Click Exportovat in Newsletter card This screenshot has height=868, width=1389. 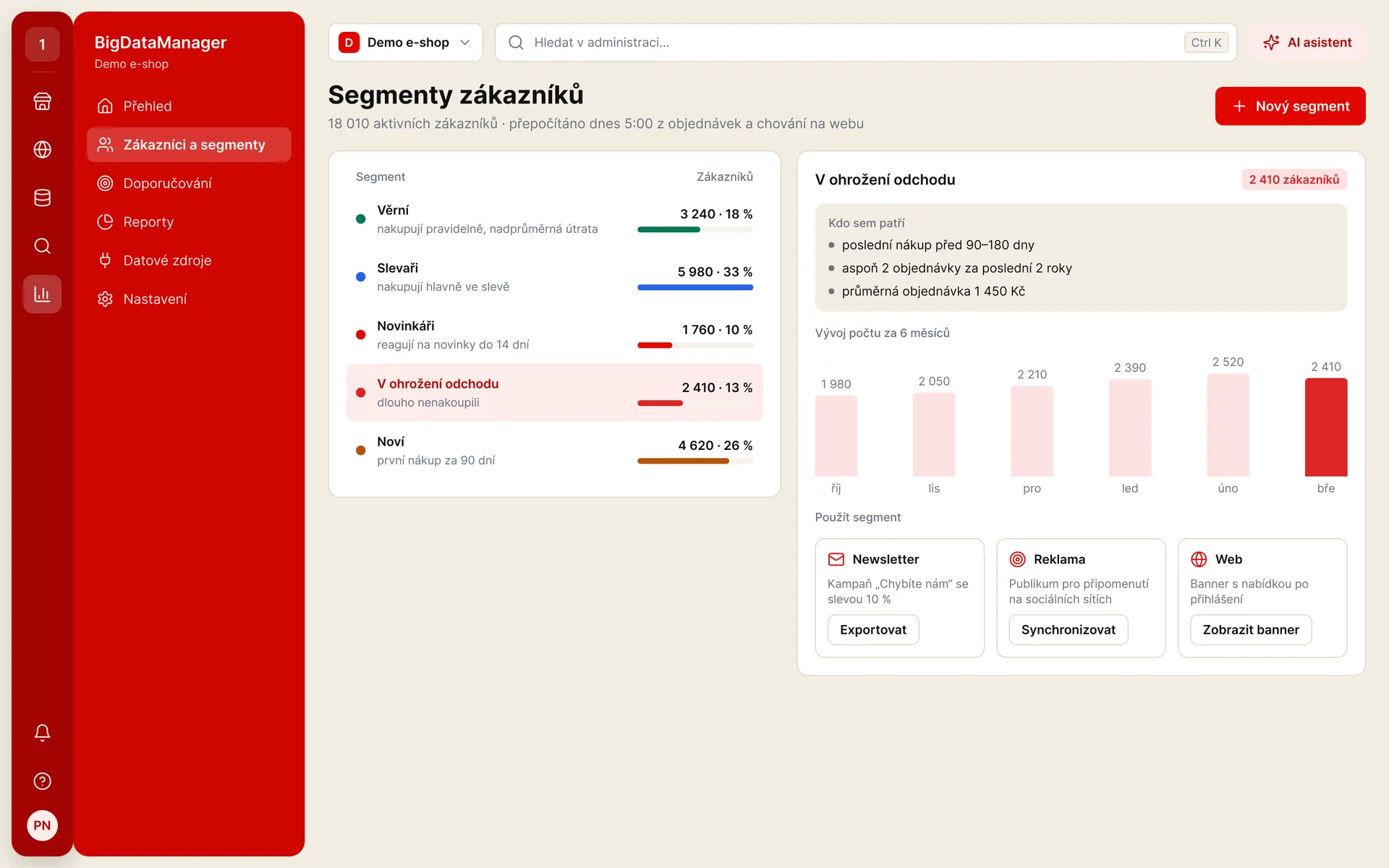click(873, 630)
